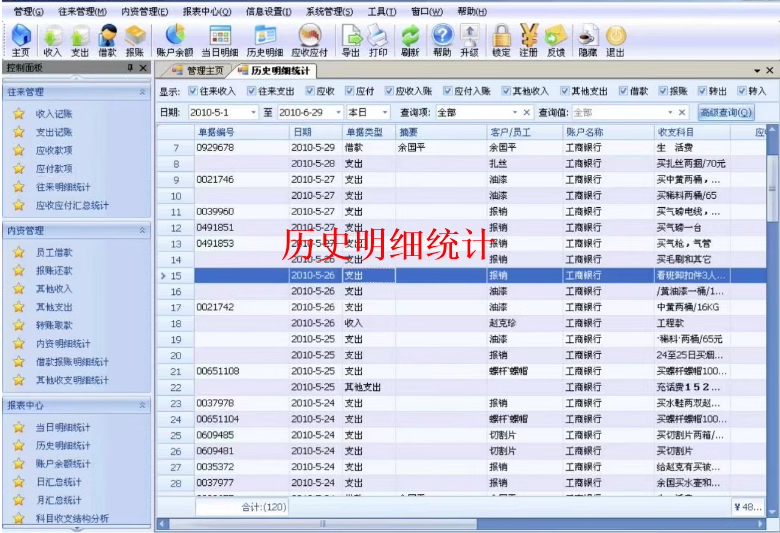Image resolution: width=780 pixels, height=533 pixels.
Task: Open the 帮助 help toolbar icon
Action: [442, 40]
